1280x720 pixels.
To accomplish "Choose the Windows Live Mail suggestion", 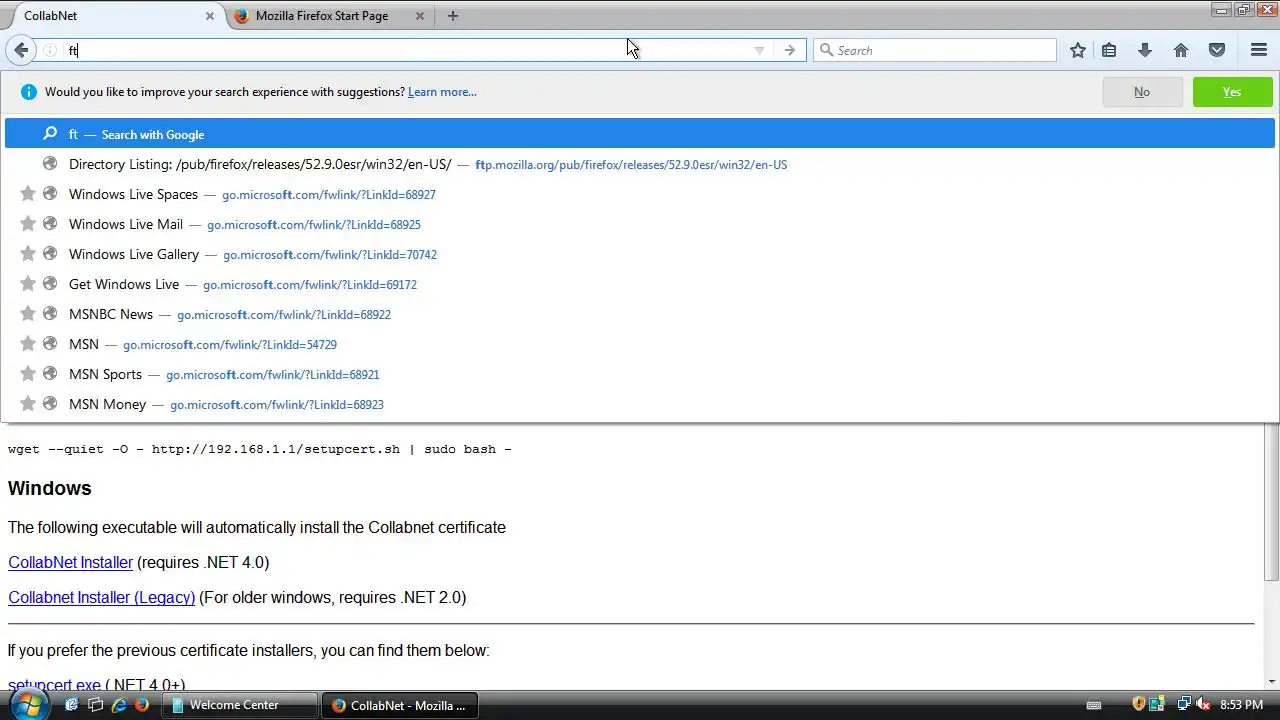I will [x=640, y=224].
